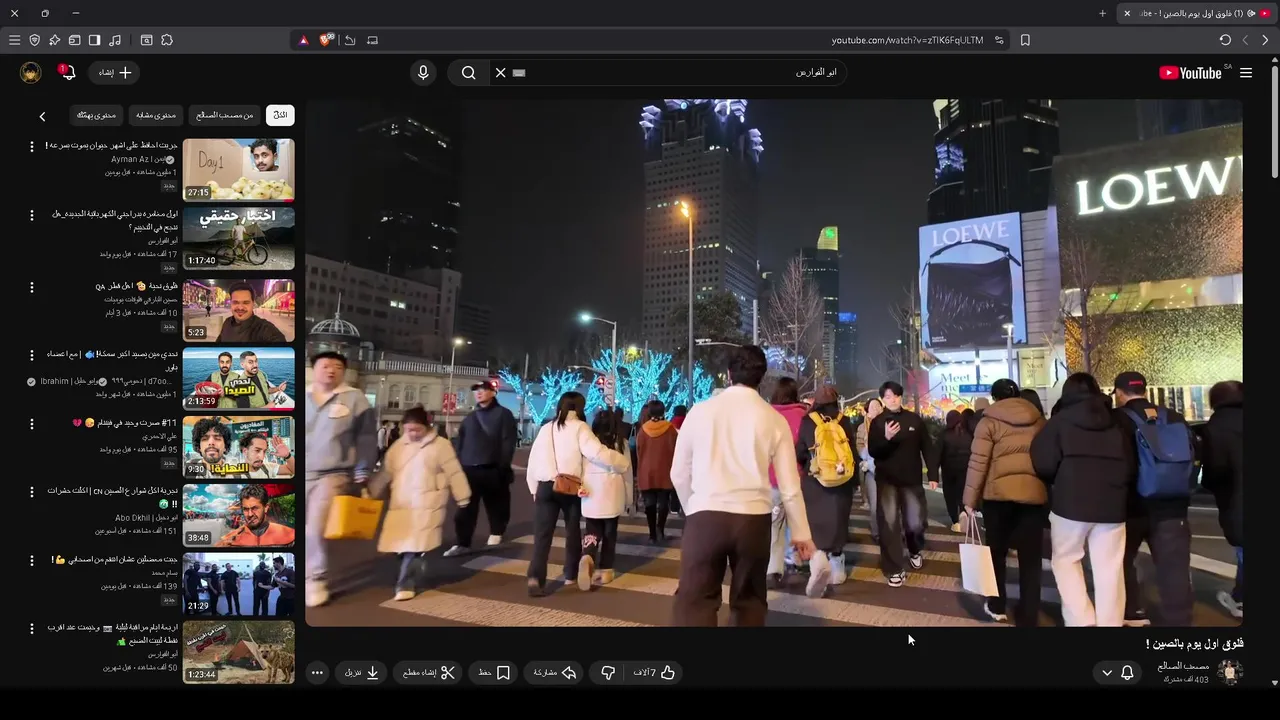Run search with the magnifier button
1280x720 pixels.
tap(468, 72)
